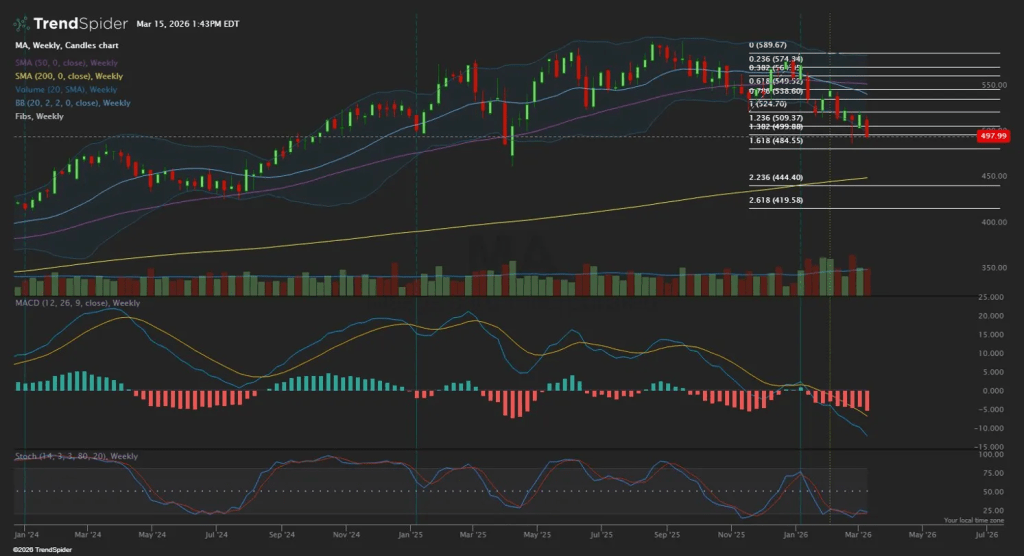The height and width of the screenshot is (556, 1024).
Task: Toggle the SMA (200, 0, close) legend entry
Action: click(x=71, y=75)
